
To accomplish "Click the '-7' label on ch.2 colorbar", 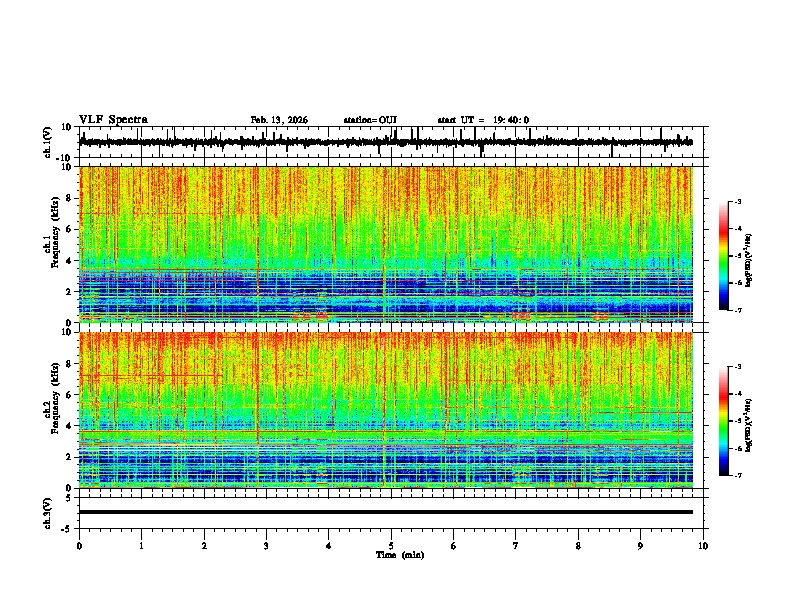I will point(737,476).
